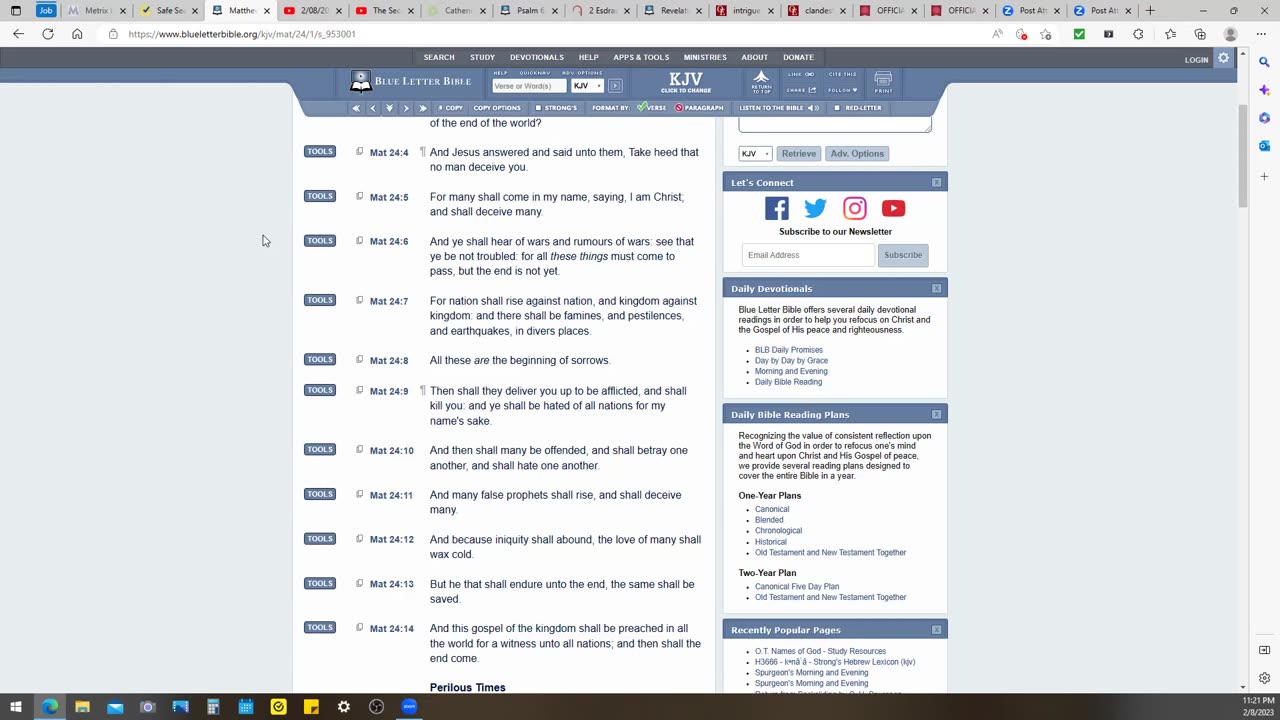1280x720 pixels.
Task: Close the Let's Connect panel
Action: 936,183
